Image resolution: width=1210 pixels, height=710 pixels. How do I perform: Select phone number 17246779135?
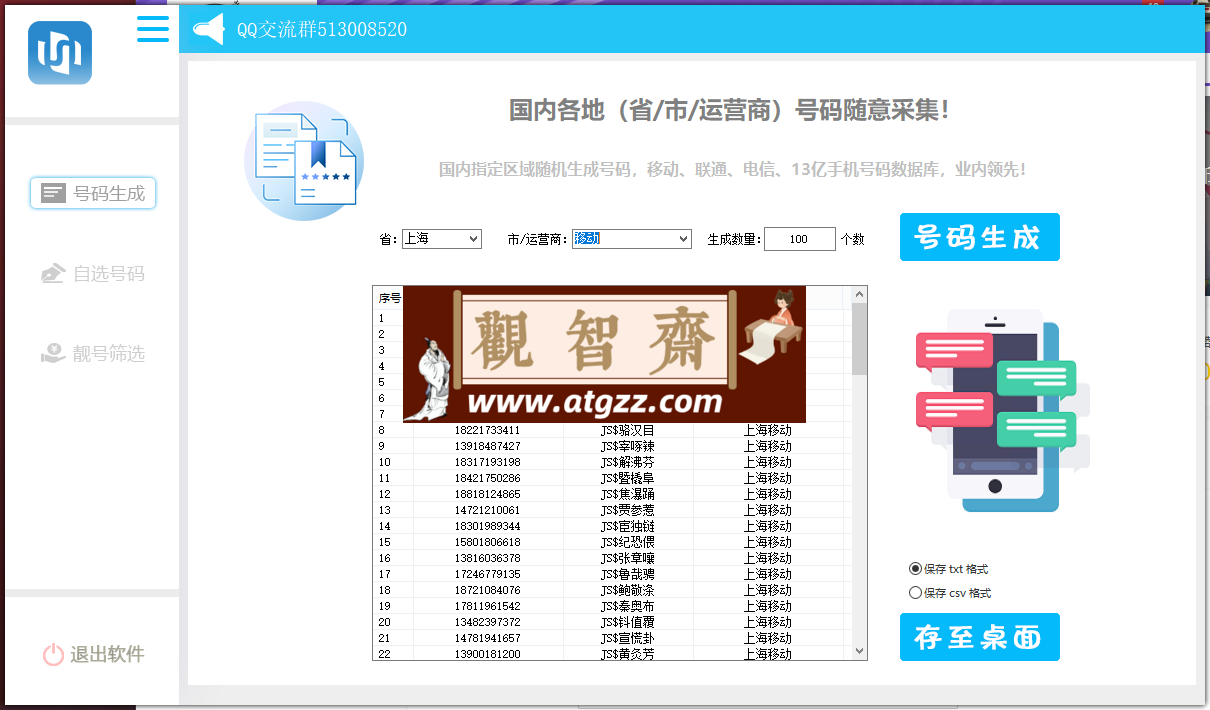click(x=487, y=574)
